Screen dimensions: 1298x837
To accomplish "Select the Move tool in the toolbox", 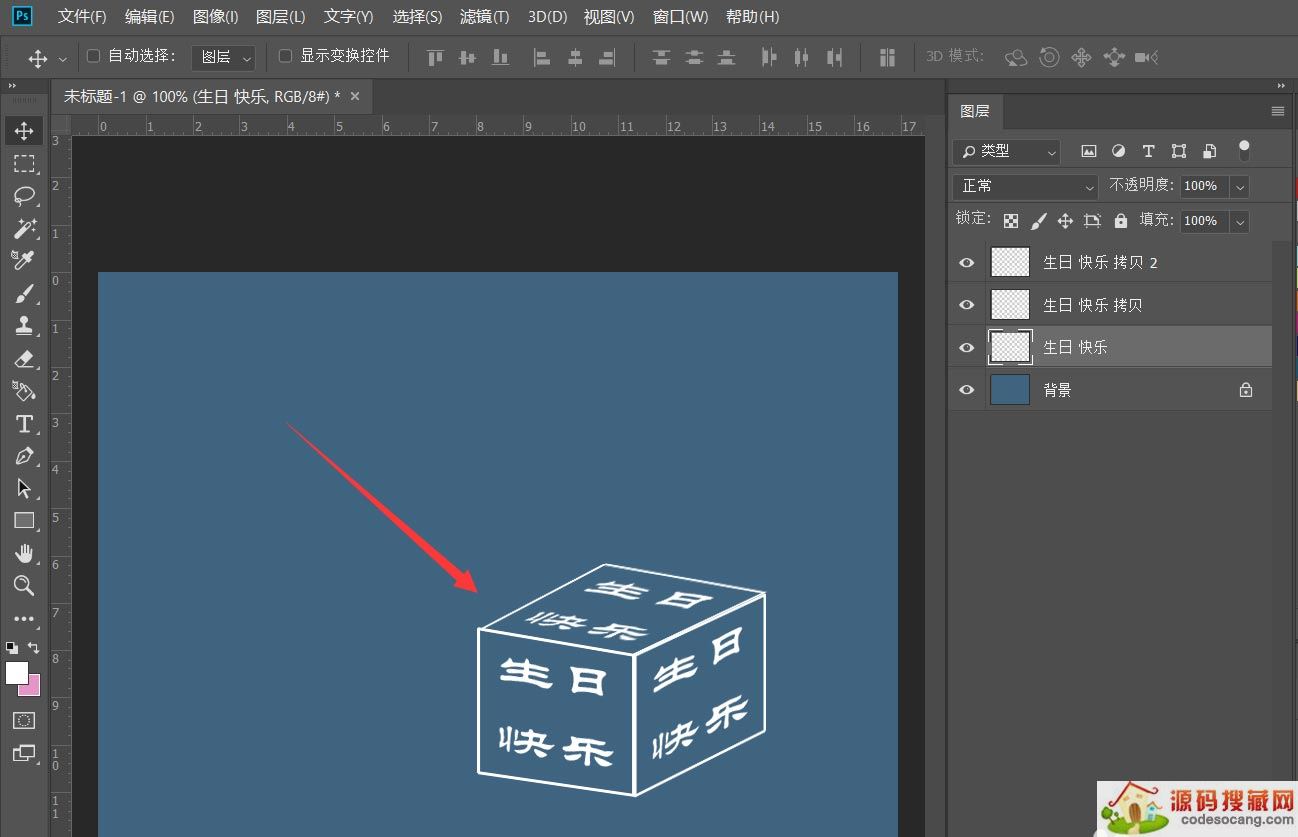I will point(24,131).
